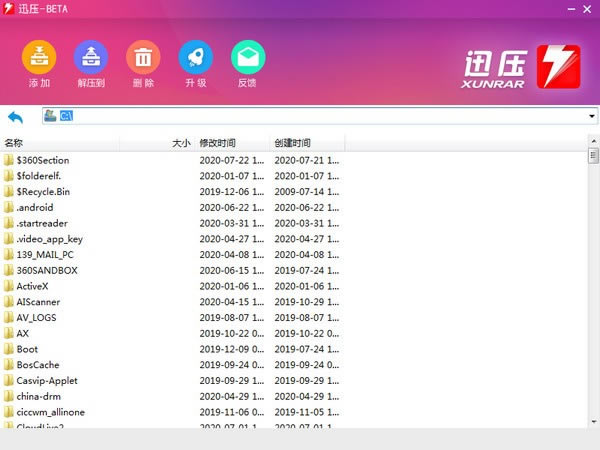Select the china-drm folder icon
The image size is (600, 450).
point(8,396)
